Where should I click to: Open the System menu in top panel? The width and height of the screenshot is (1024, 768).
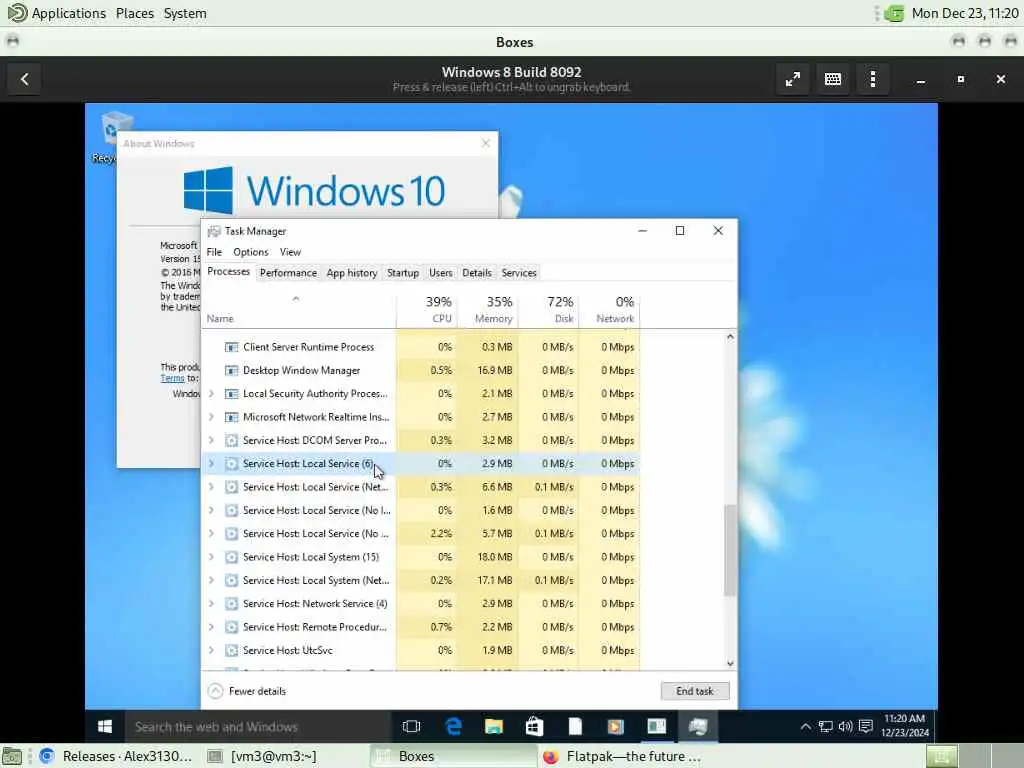pos(185,13)
